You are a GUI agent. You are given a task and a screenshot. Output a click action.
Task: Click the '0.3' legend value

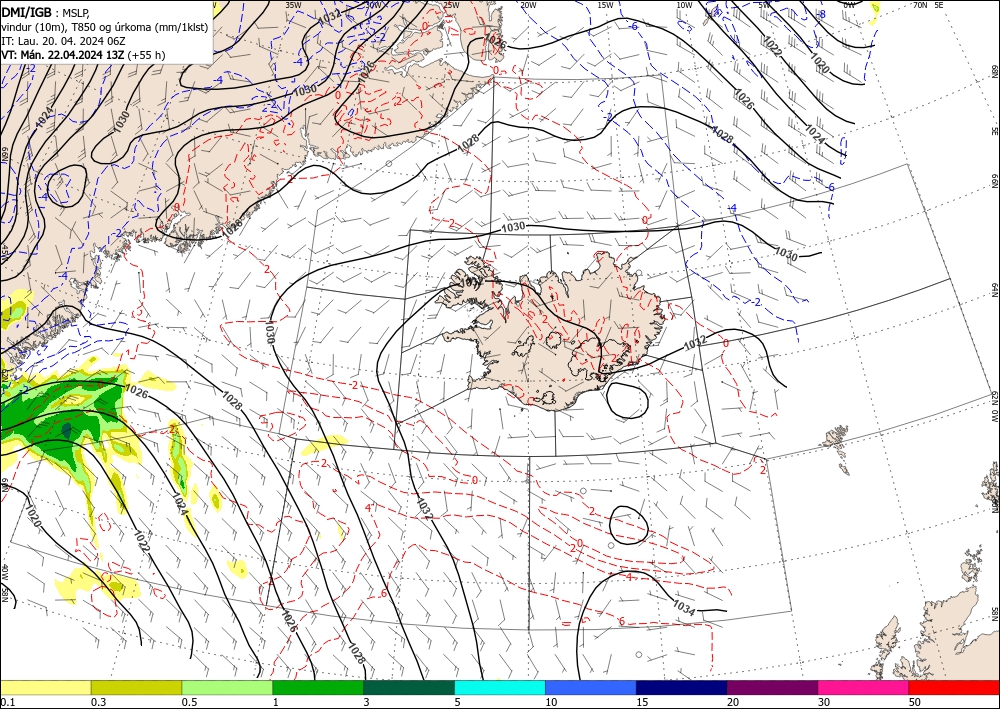coord(98,702)
